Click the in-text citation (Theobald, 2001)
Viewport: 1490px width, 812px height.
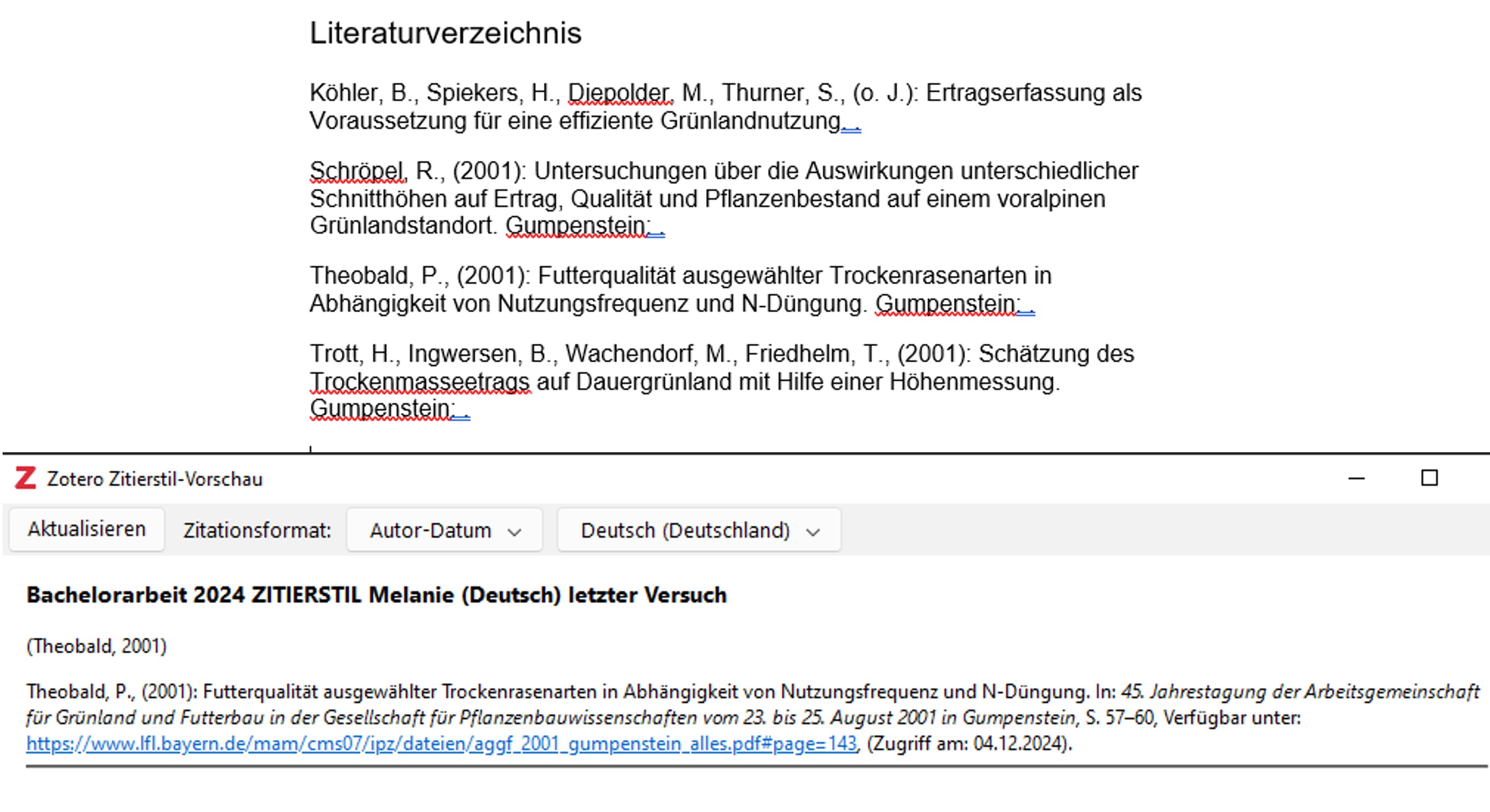coord(97,646)
